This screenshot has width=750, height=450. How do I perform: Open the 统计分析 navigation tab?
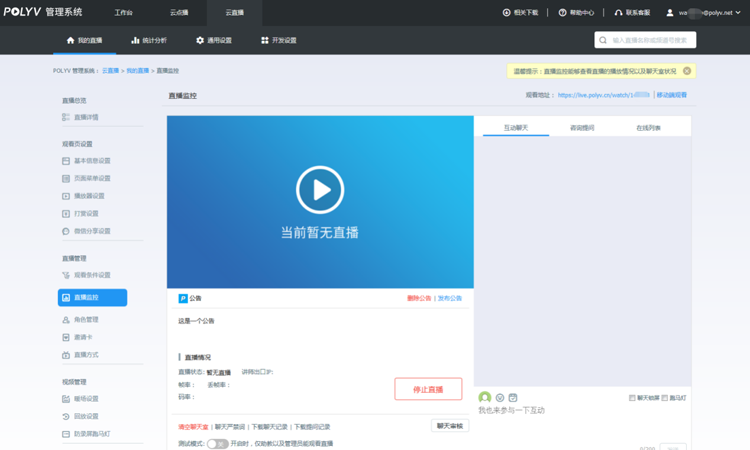pos(148,40)
